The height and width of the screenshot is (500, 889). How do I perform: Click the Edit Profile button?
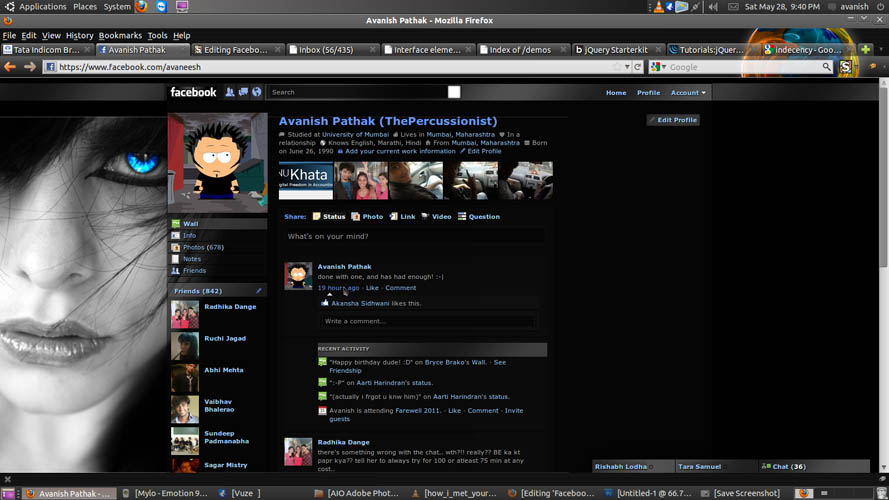[673, 120]
